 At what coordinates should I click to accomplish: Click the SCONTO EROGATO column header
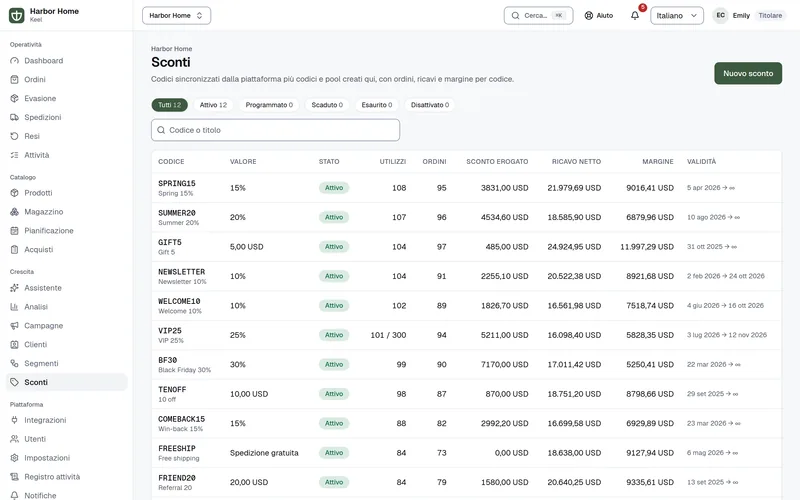pyautogui.click(x=497, y=162)
